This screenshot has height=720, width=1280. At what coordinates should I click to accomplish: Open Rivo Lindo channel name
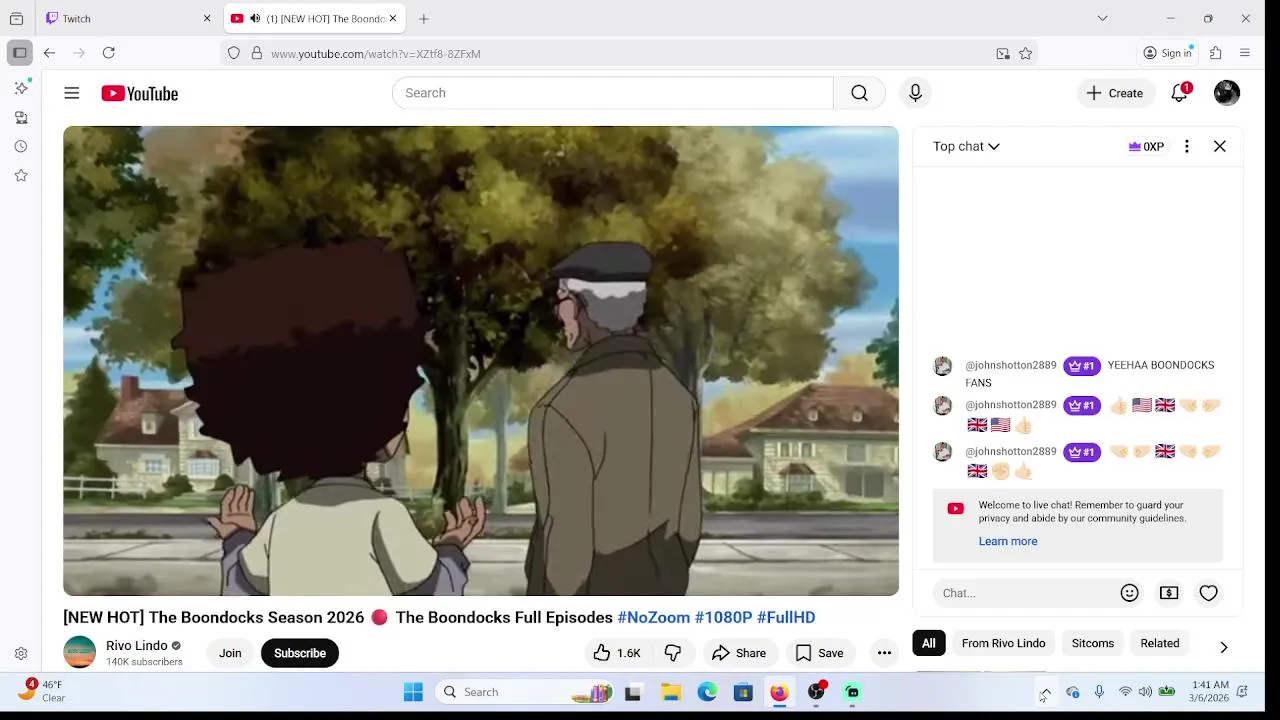137,645
